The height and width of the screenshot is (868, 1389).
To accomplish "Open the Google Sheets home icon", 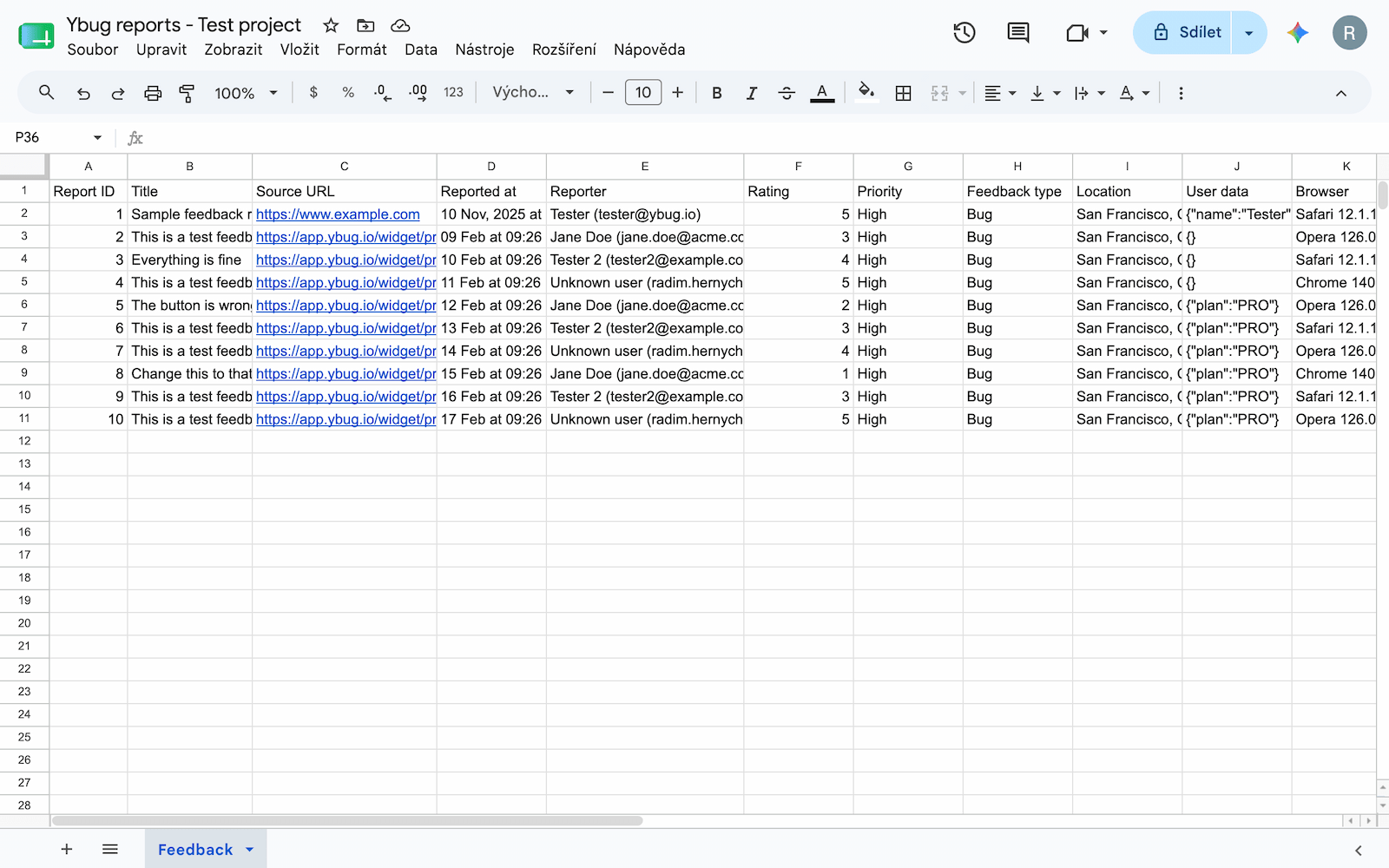I will 36,36.
